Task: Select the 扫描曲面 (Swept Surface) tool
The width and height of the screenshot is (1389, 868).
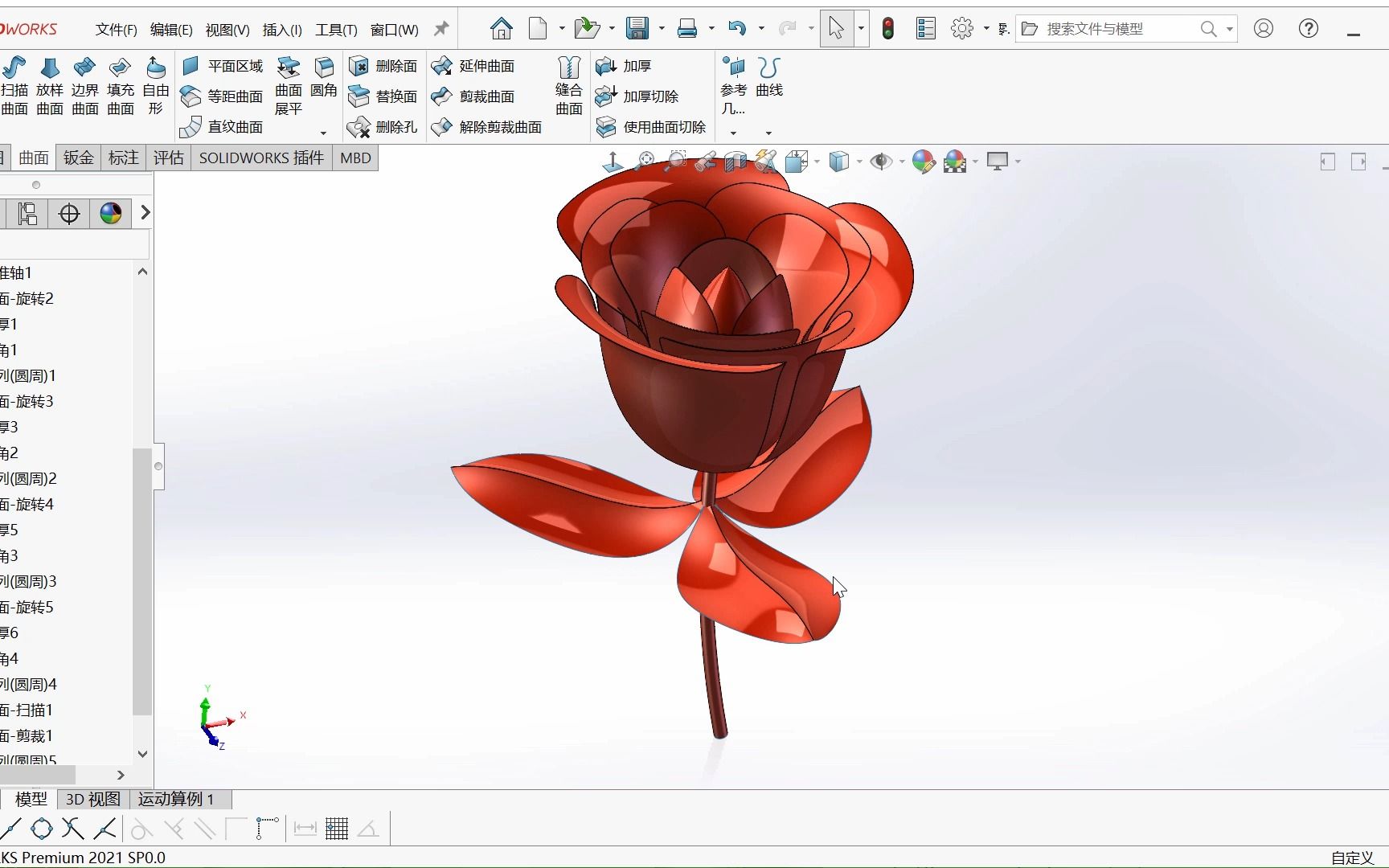Action: coord(14,86)
